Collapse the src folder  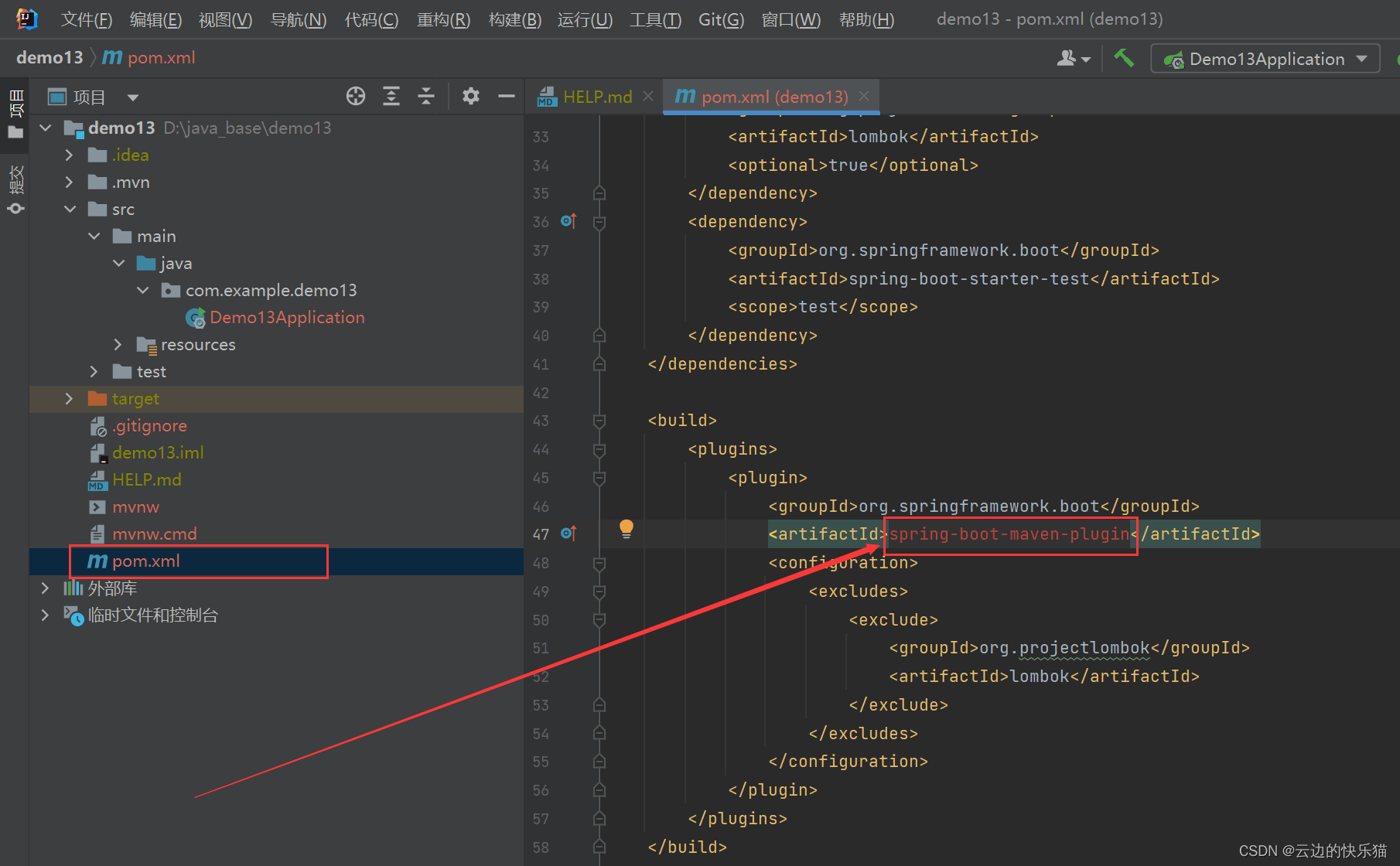point(70,209)
